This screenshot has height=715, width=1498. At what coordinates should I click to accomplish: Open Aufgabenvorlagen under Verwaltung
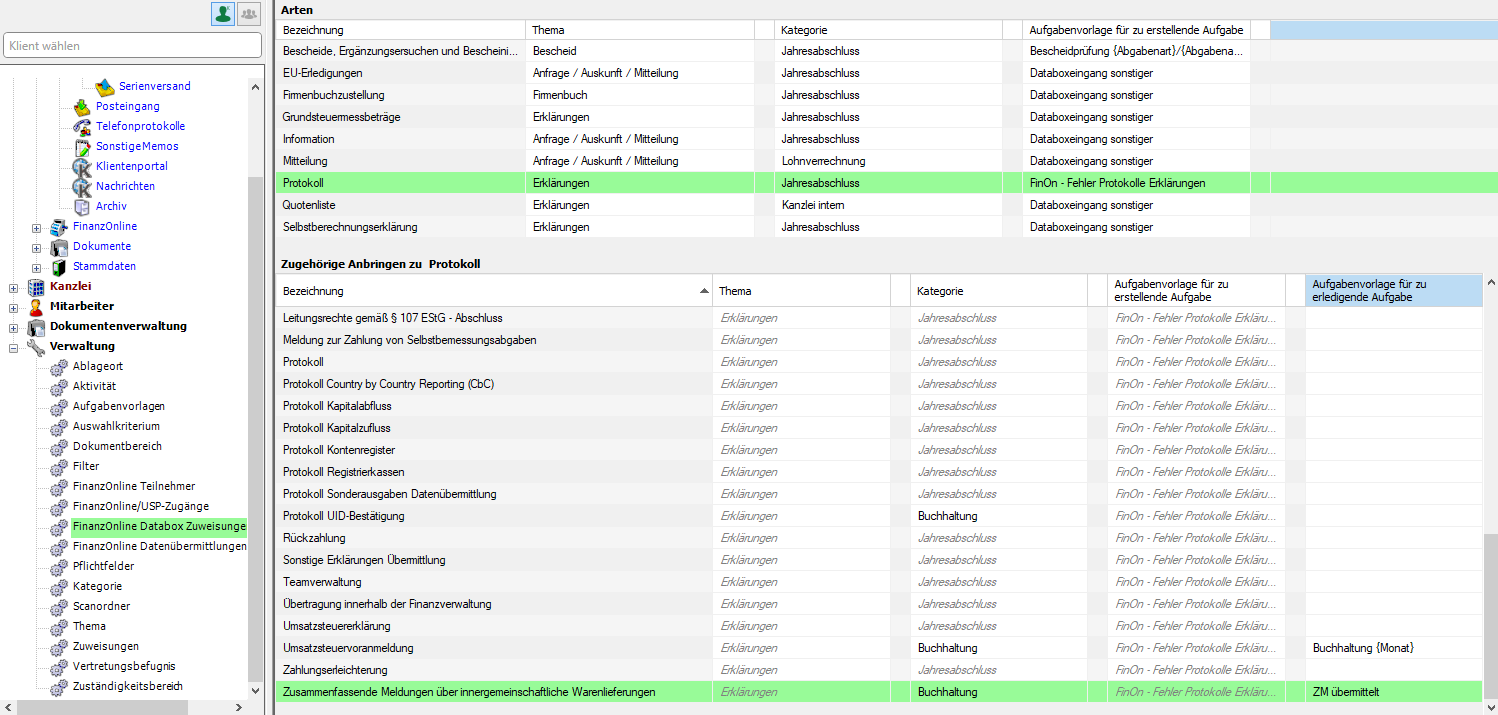click(x=118, y=406)
